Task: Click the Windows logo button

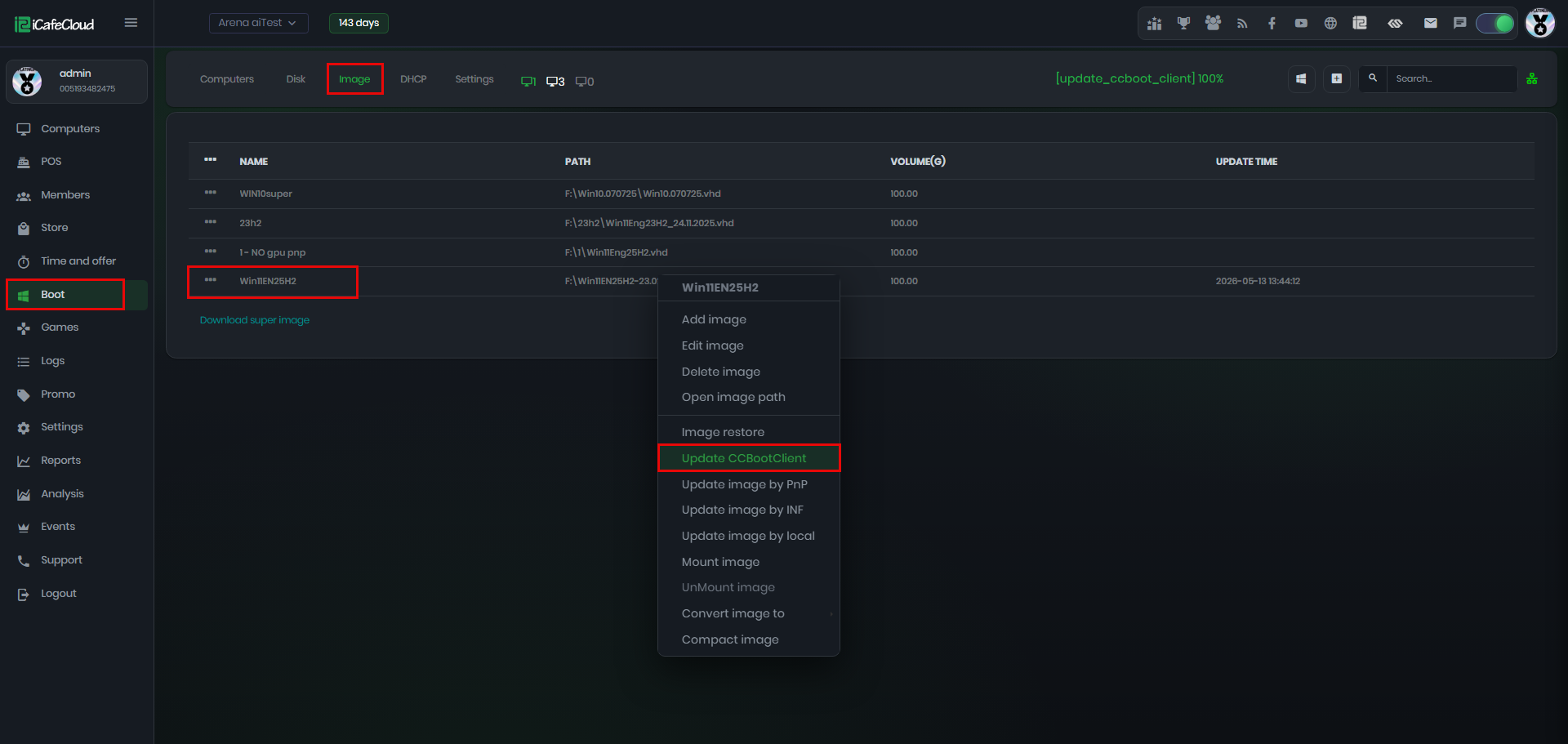Action: pos(1301,79)
